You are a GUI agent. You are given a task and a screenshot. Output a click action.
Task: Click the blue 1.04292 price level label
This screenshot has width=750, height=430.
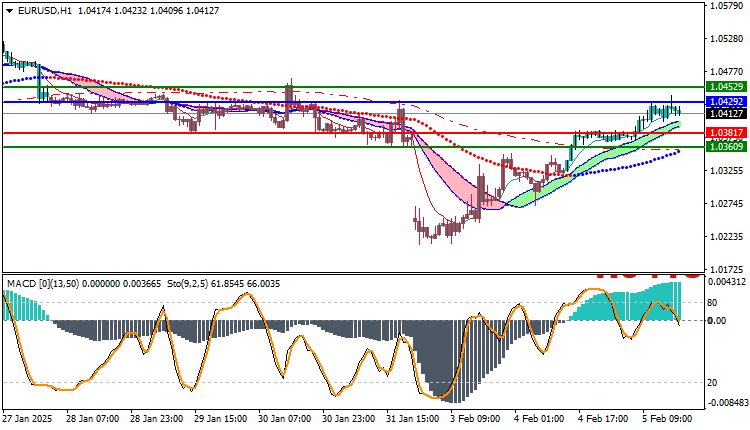click(727, 102)
